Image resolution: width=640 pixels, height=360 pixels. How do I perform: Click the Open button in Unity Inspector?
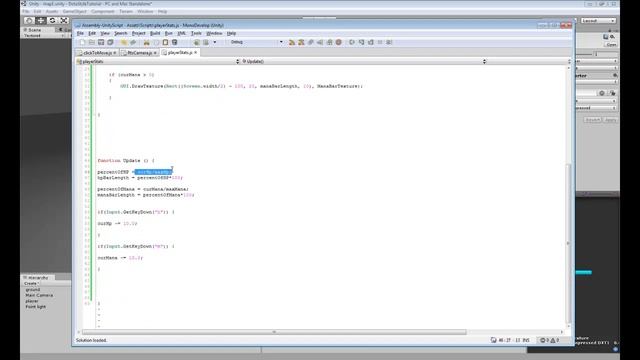(x=611, y=44)
